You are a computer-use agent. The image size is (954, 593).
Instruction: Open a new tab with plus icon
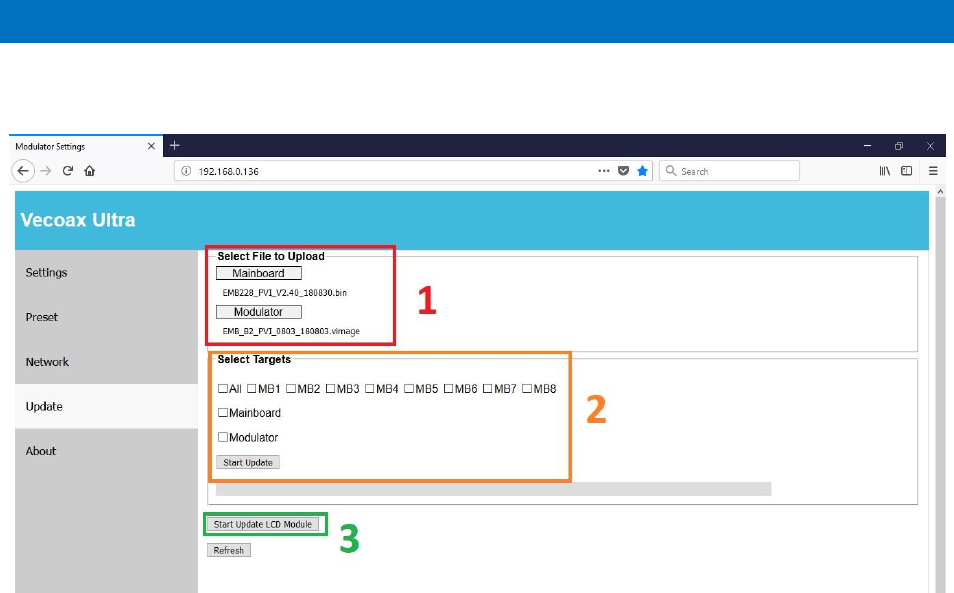[175, 145]
